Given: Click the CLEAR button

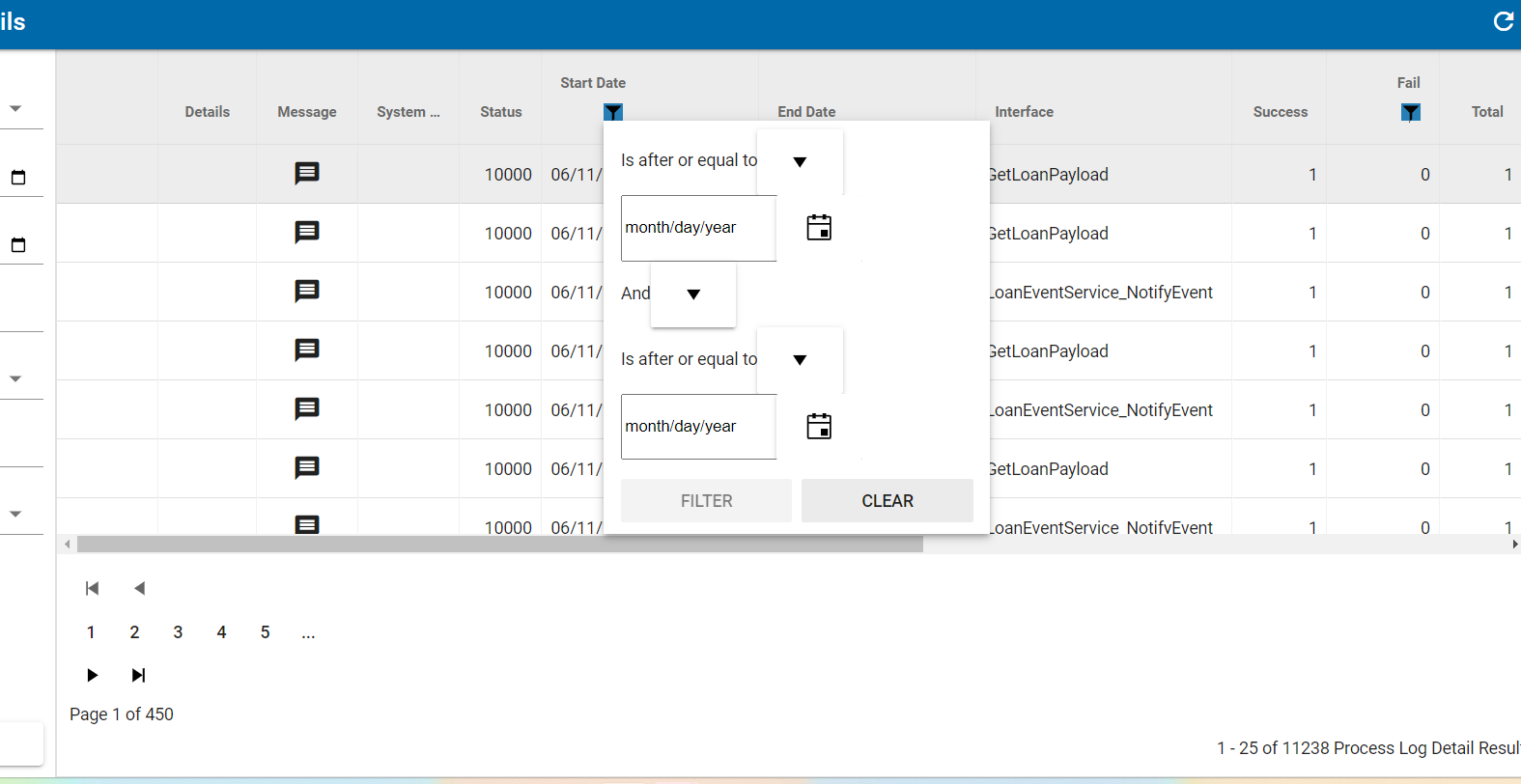Looking at the screenshot, I should coord(887,501).
